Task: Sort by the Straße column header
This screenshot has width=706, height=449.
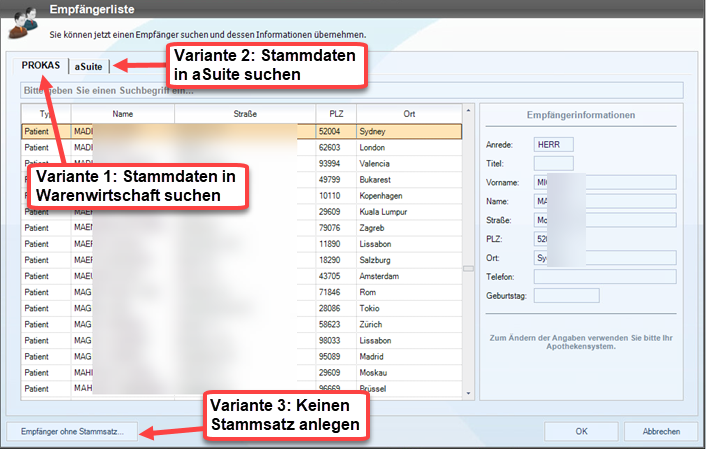Action: pyautogui.click(x=245, y=114)
